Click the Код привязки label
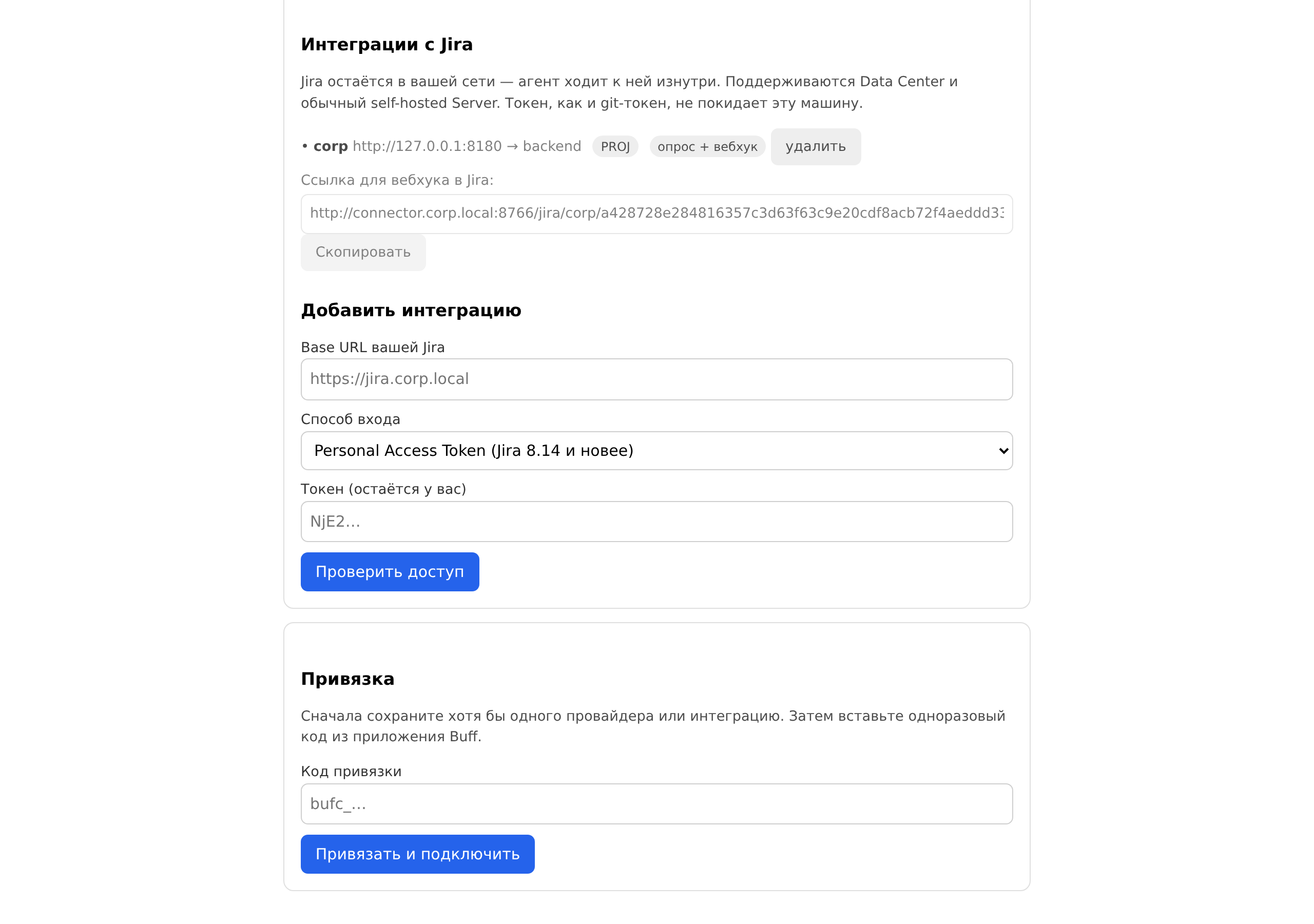The image size is (1314, 924). (x=351, y=771)
